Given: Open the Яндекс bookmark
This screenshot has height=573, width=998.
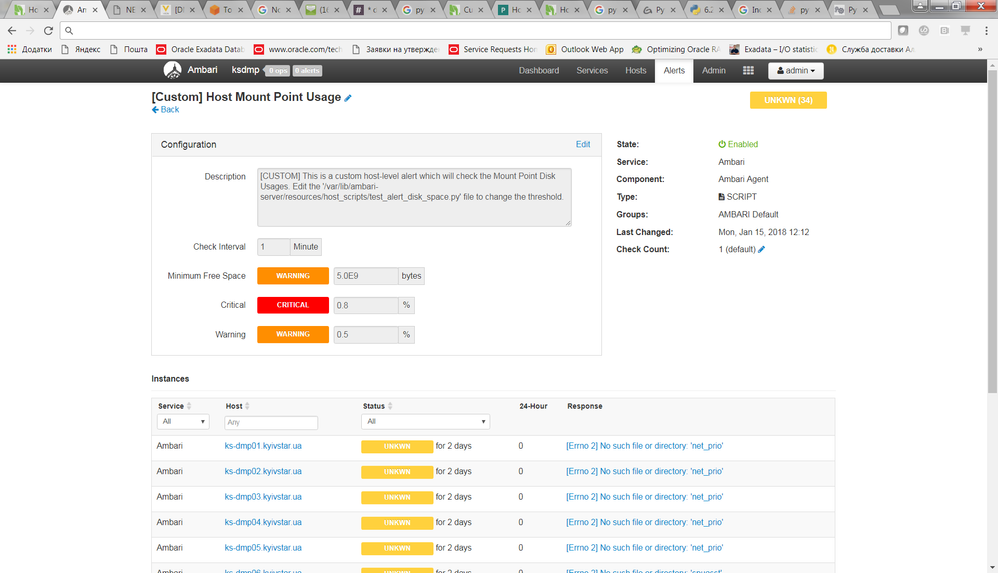Looking at the screenshot, I should pos(81,49).
